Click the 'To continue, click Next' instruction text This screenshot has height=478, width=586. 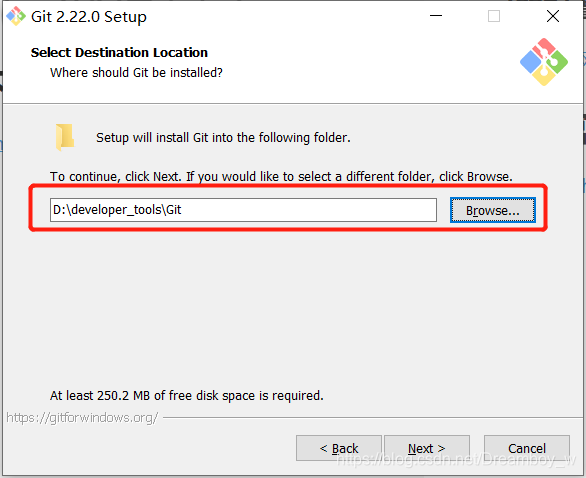(281, 176)
